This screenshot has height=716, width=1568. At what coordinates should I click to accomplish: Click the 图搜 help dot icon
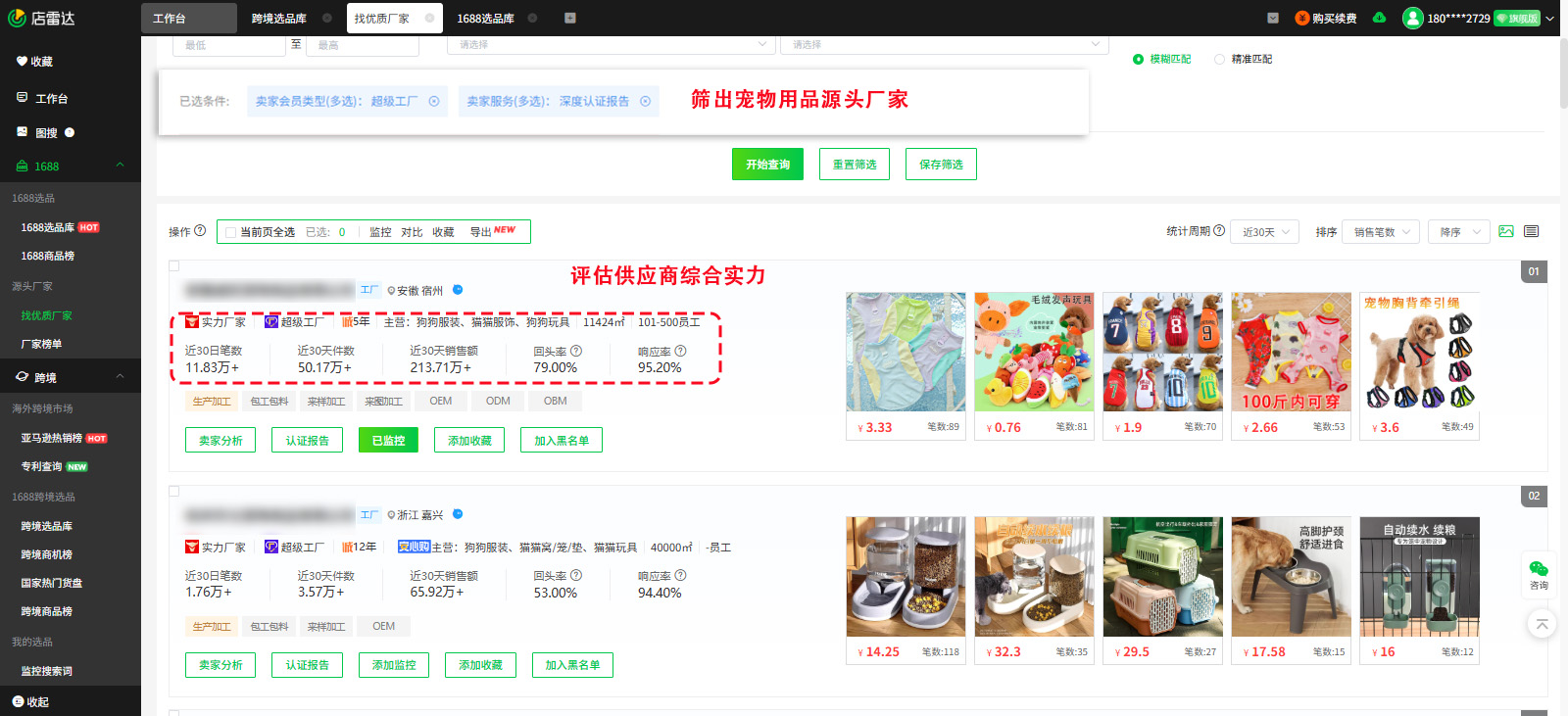pos(70,132)
